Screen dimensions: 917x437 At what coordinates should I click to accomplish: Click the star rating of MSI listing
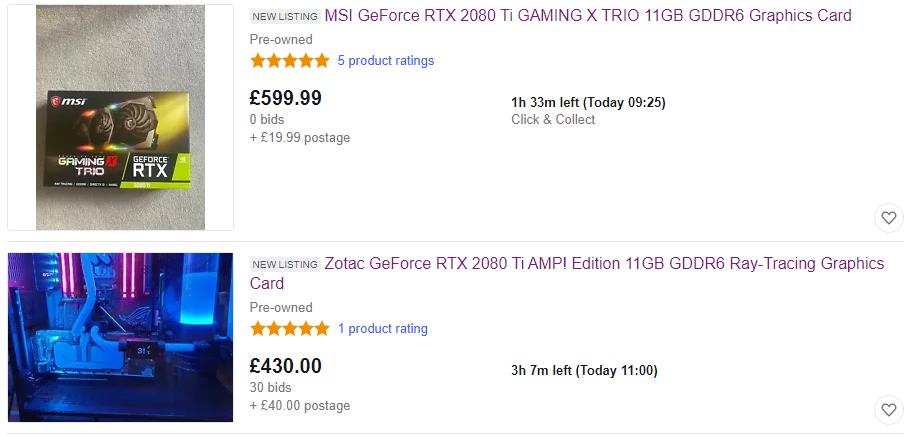pos(289,61)
